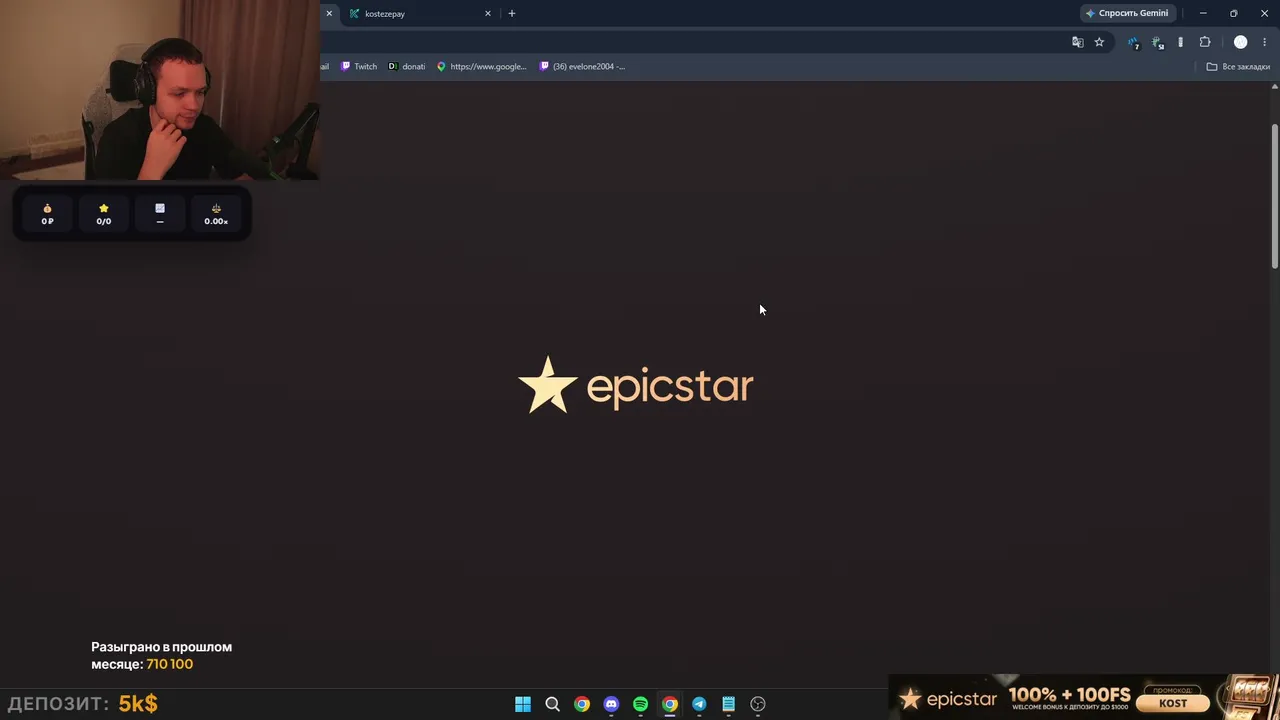The height and width of the screenshot is (720, 1280).
Task: Open the donati bookmark
Action: click(x=407, y=67)
